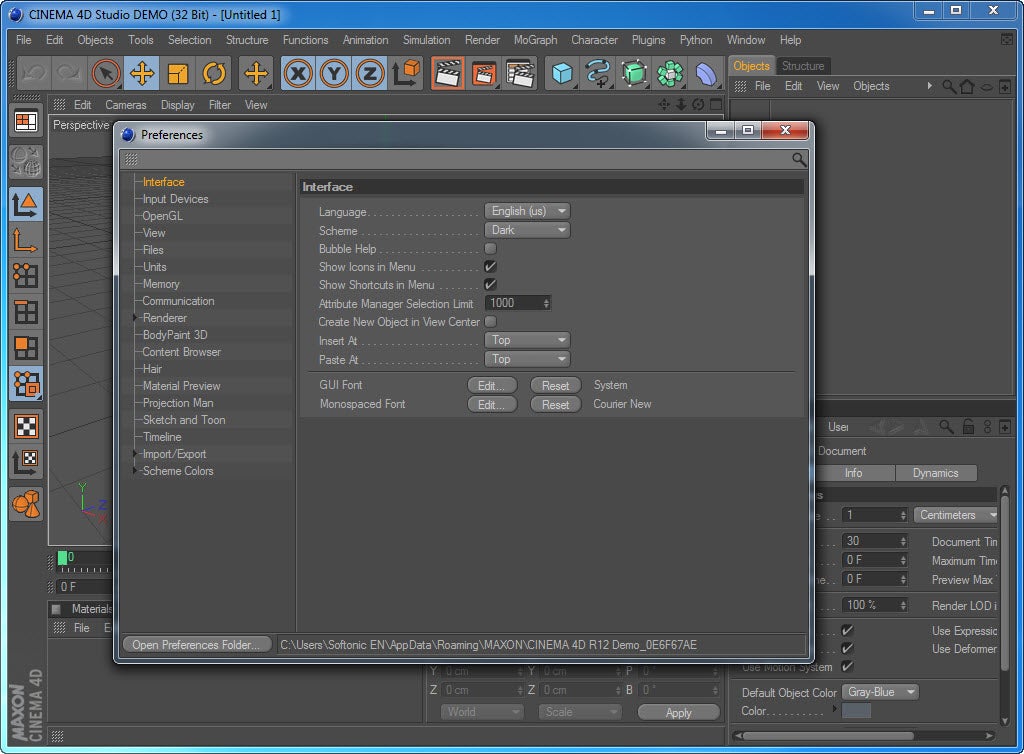Select the Rotate tool in toolbar
The width and height of the screenshot is (1024, 754).
(x=214, y=73)
